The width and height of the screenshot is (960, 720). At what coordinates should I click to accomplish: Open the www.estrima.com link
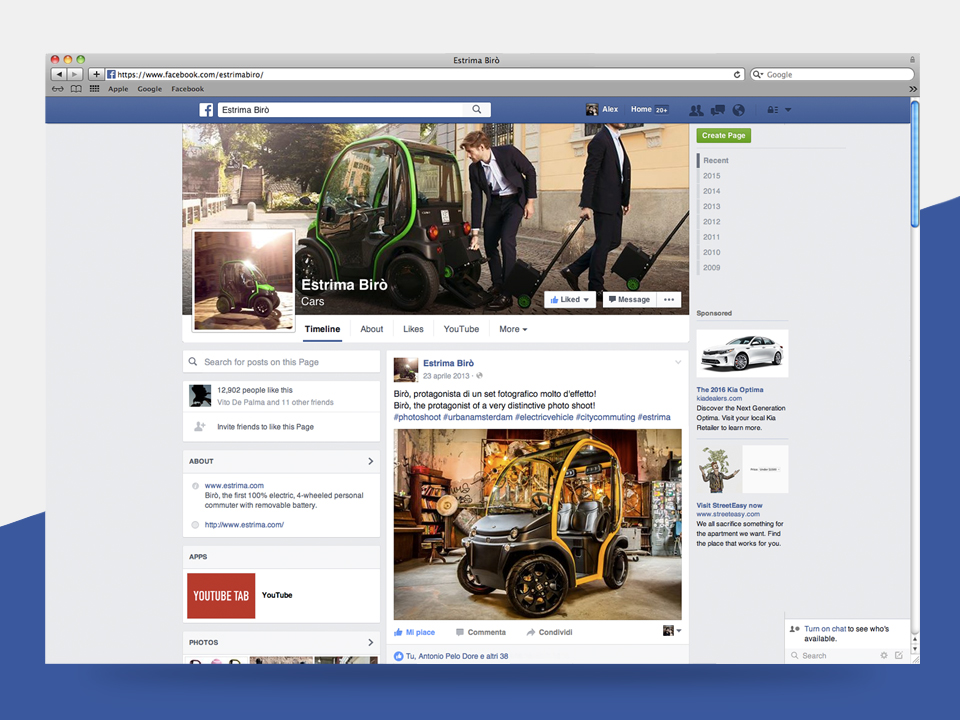(x=234, y=486)
